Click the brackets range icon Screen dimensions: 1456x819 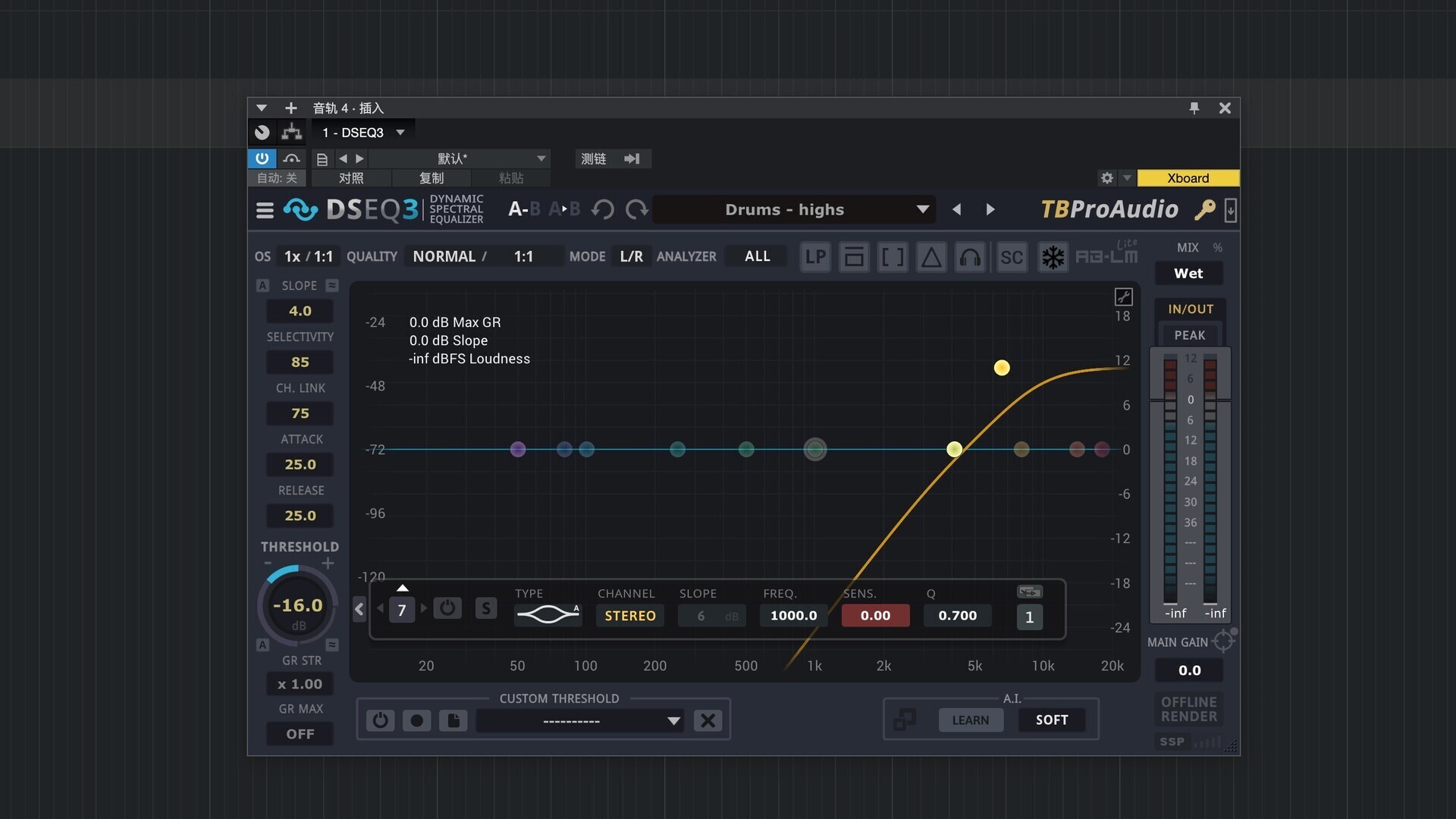pyautogui.click(x=893, y=257)
